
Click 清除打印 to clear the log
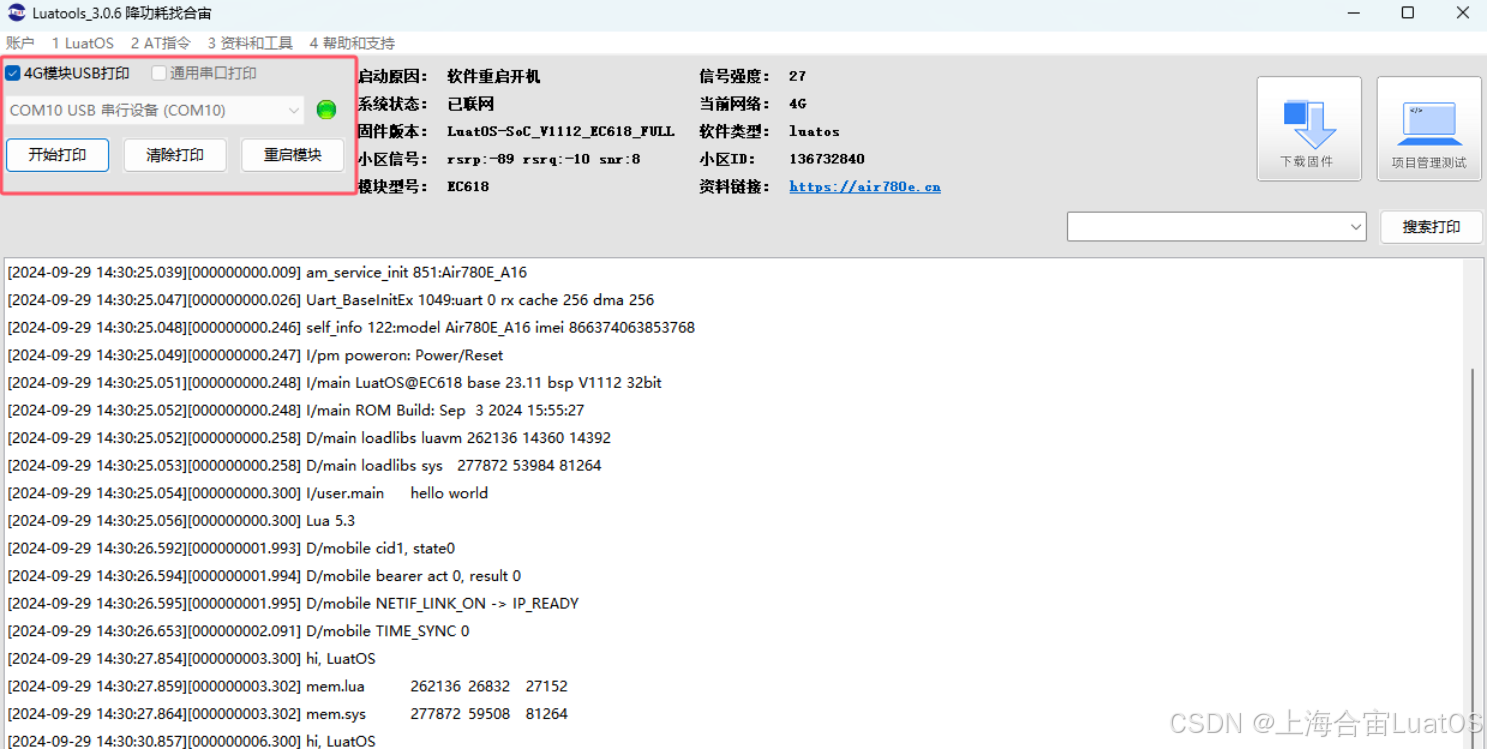coord(175,155)
